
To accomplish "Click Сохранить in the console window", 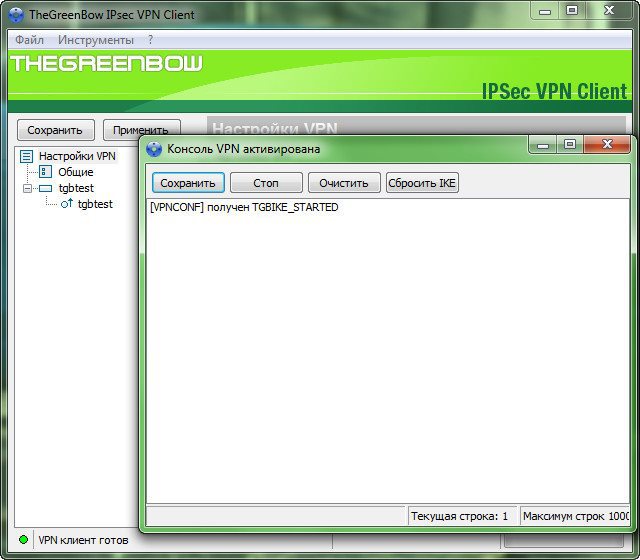I will pos(188,183).
